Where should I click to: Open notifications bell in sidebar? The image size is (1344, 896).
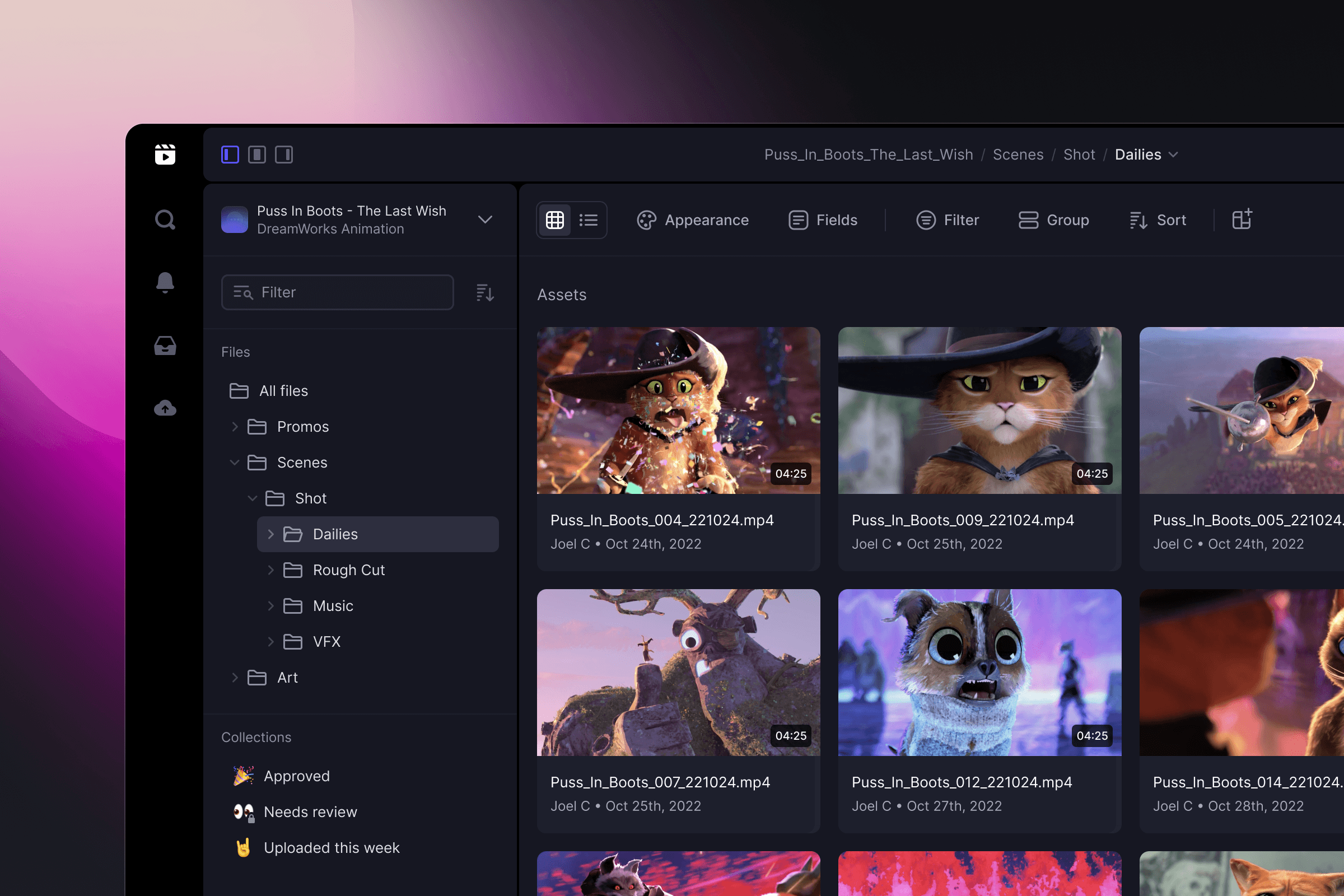(165, 282)
